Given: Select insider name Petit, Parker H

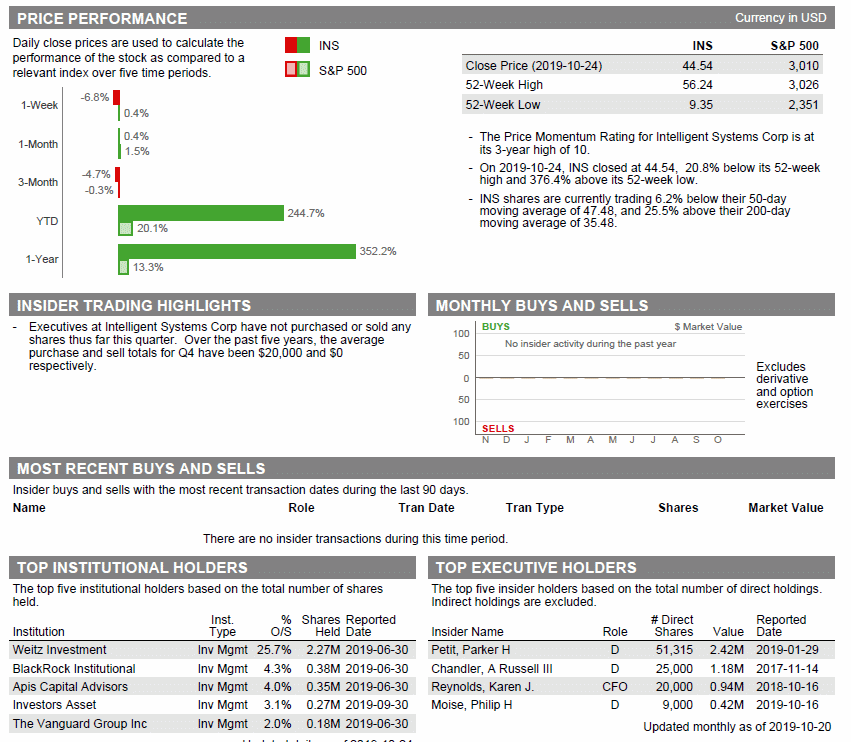Looking at the screenshot, I should coord(471,650).
